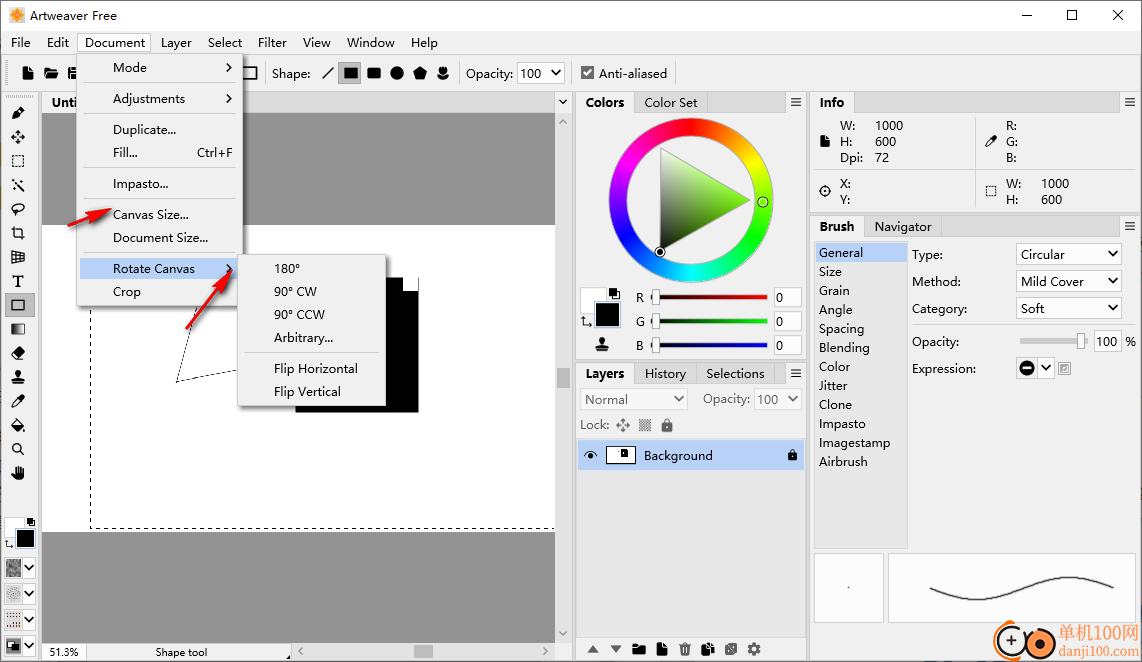Choose the ellipse shape
Viewport: 1142px width, 662px height.
pos(397,74)
